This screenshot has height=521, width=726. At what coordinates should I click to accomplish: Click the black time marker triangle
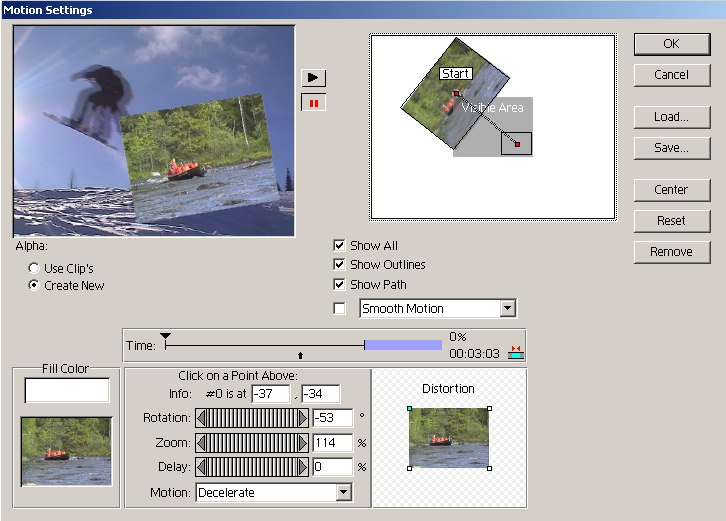pos(165,336)
